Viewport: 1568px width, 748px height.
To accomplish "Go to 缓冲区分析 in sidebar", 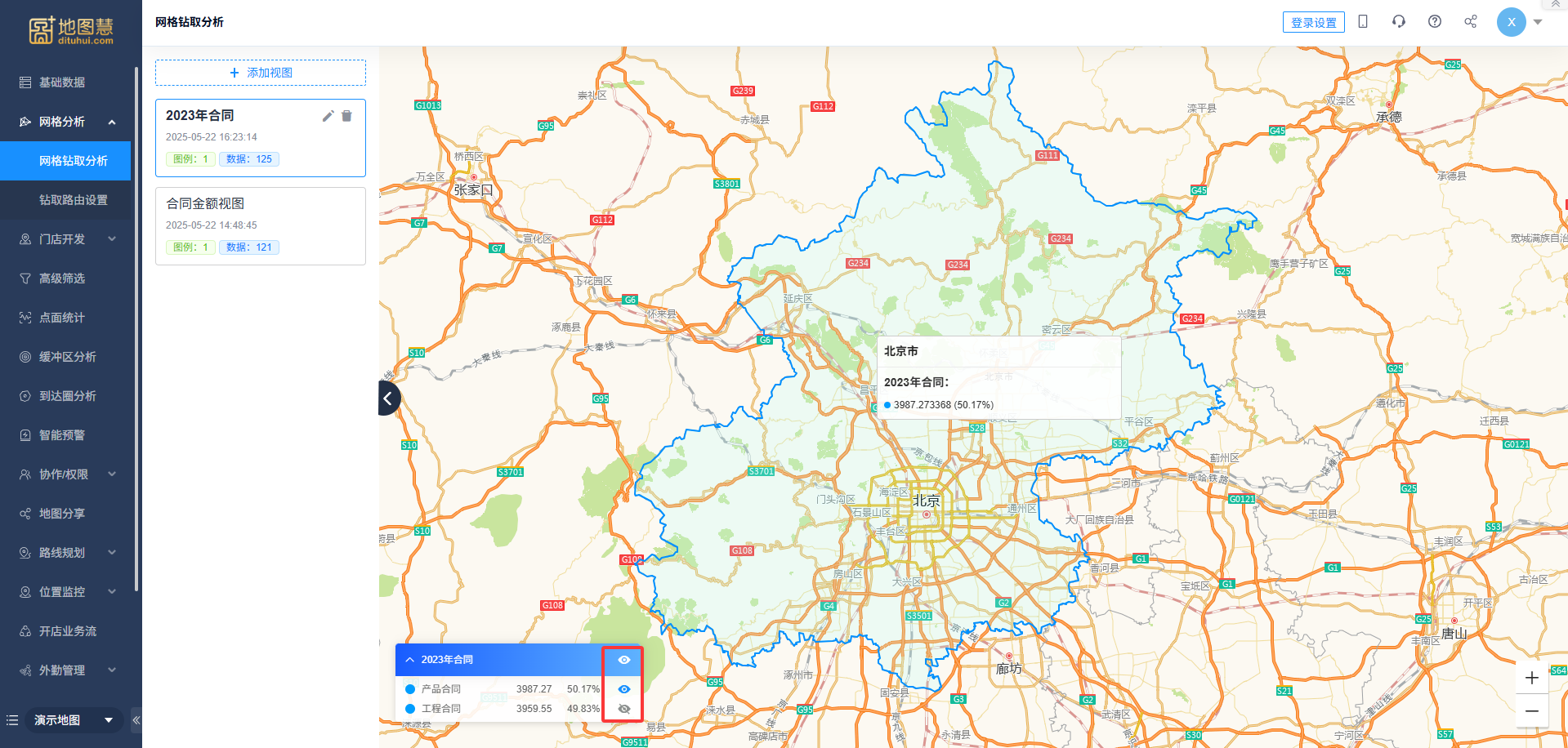I will point(67,357).
